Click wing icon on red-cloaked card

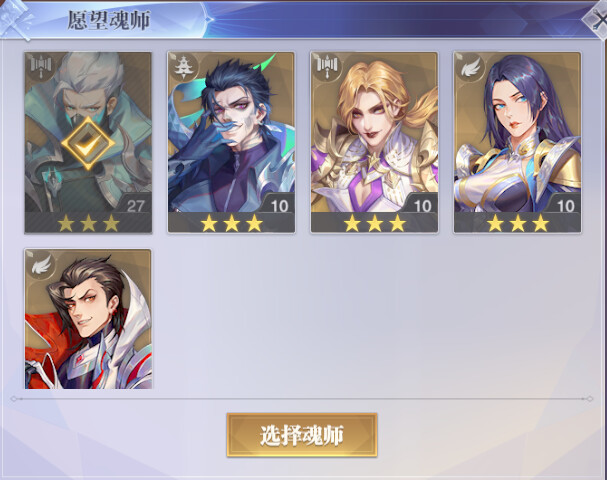[41, 263]
